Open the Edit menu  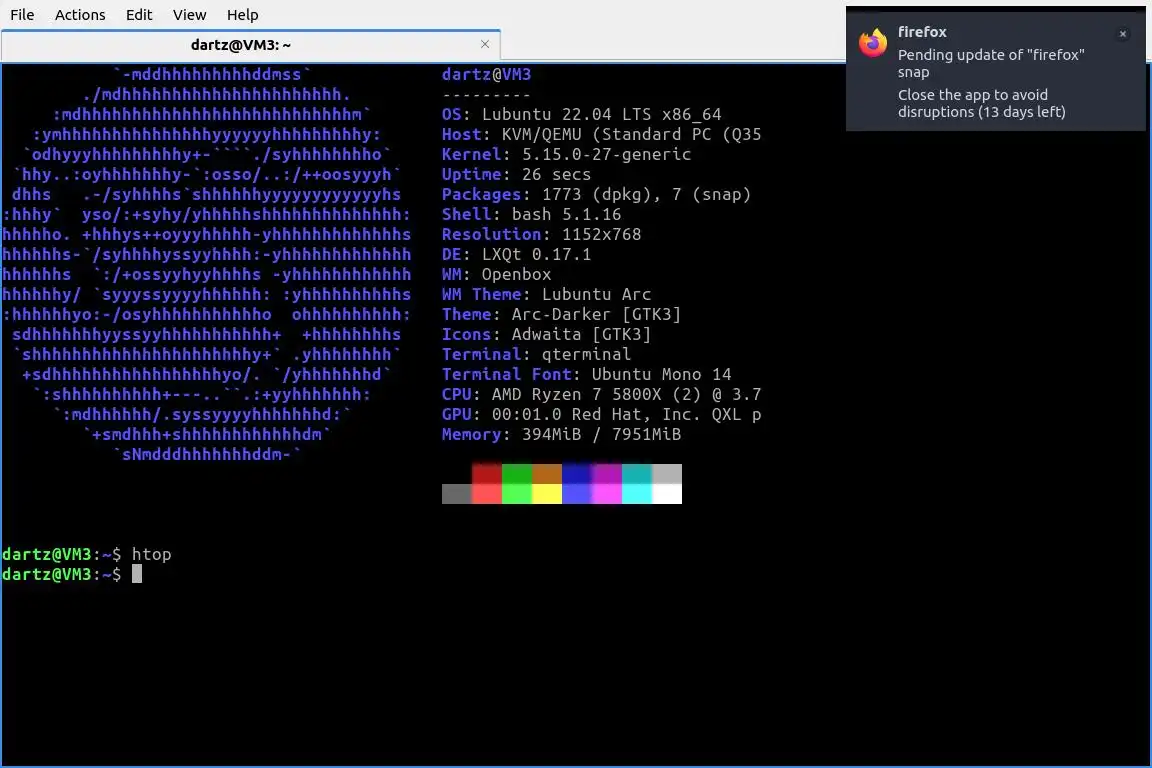click(x=139, y=15)
